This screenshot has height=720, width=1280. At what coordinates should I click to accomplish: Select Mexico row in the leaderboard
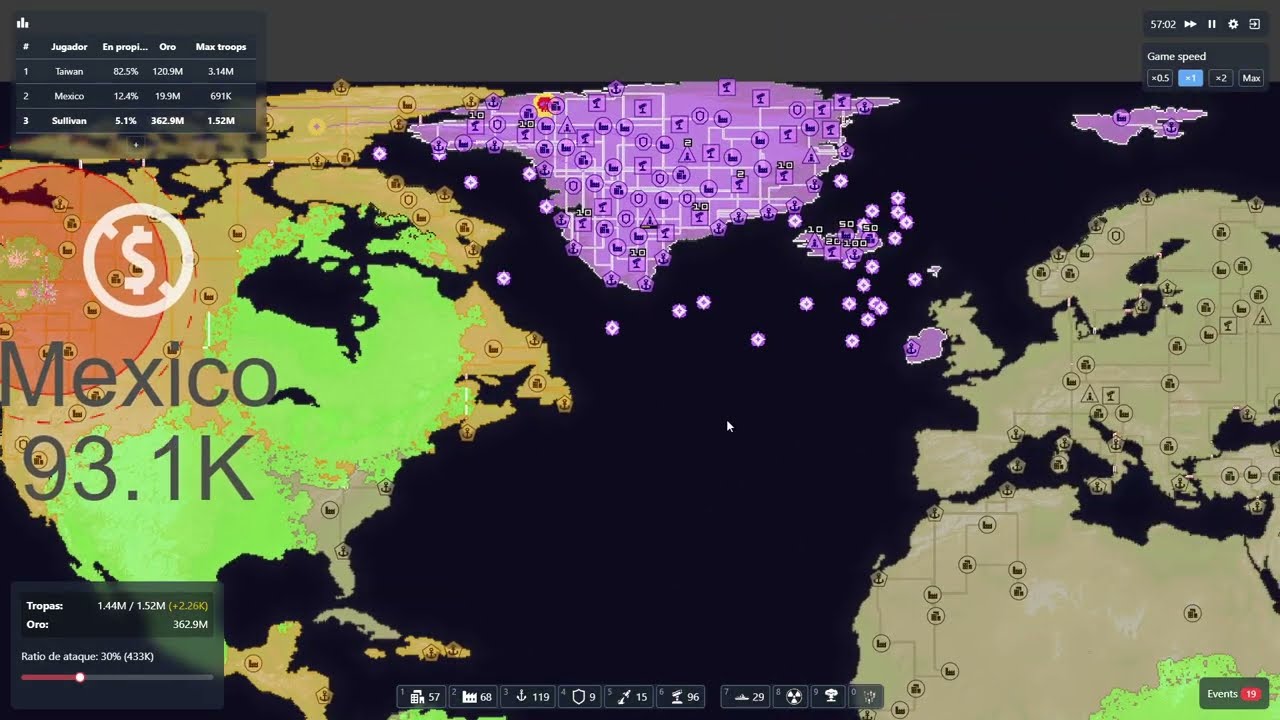(x=136, y=96)
